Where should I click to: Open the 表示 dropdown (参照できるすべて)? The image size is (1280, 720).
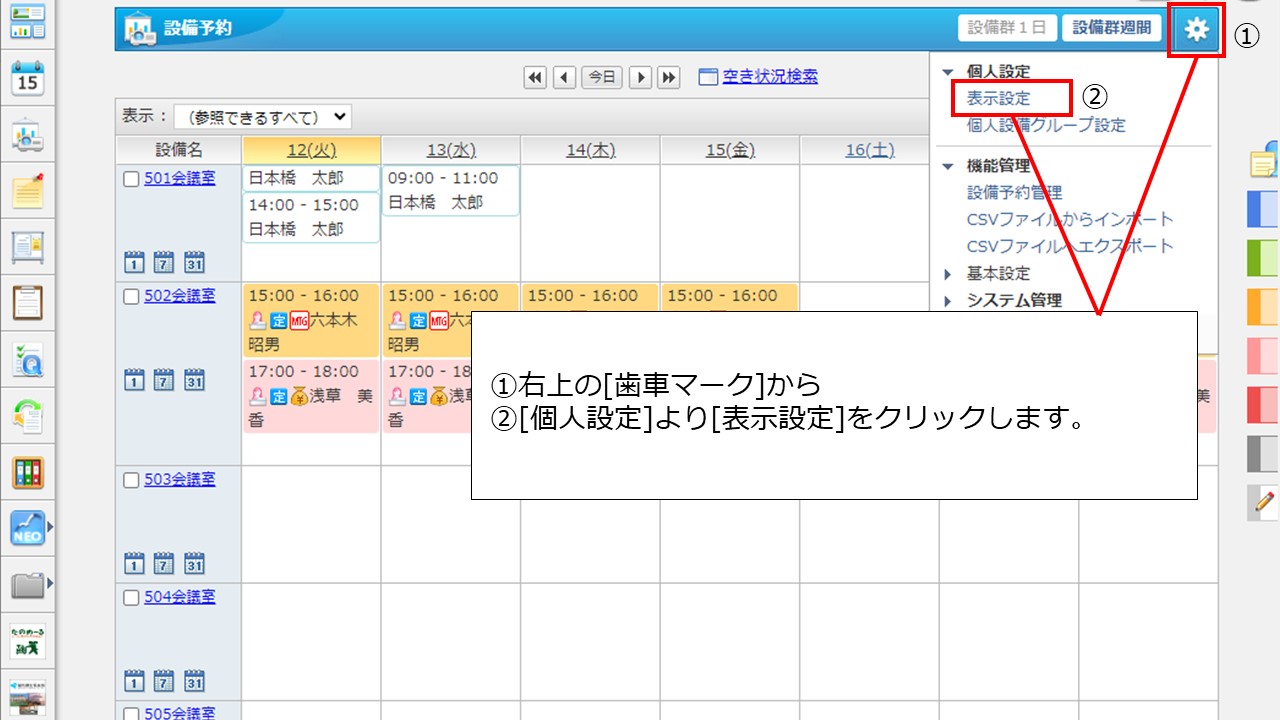[263, 117]
